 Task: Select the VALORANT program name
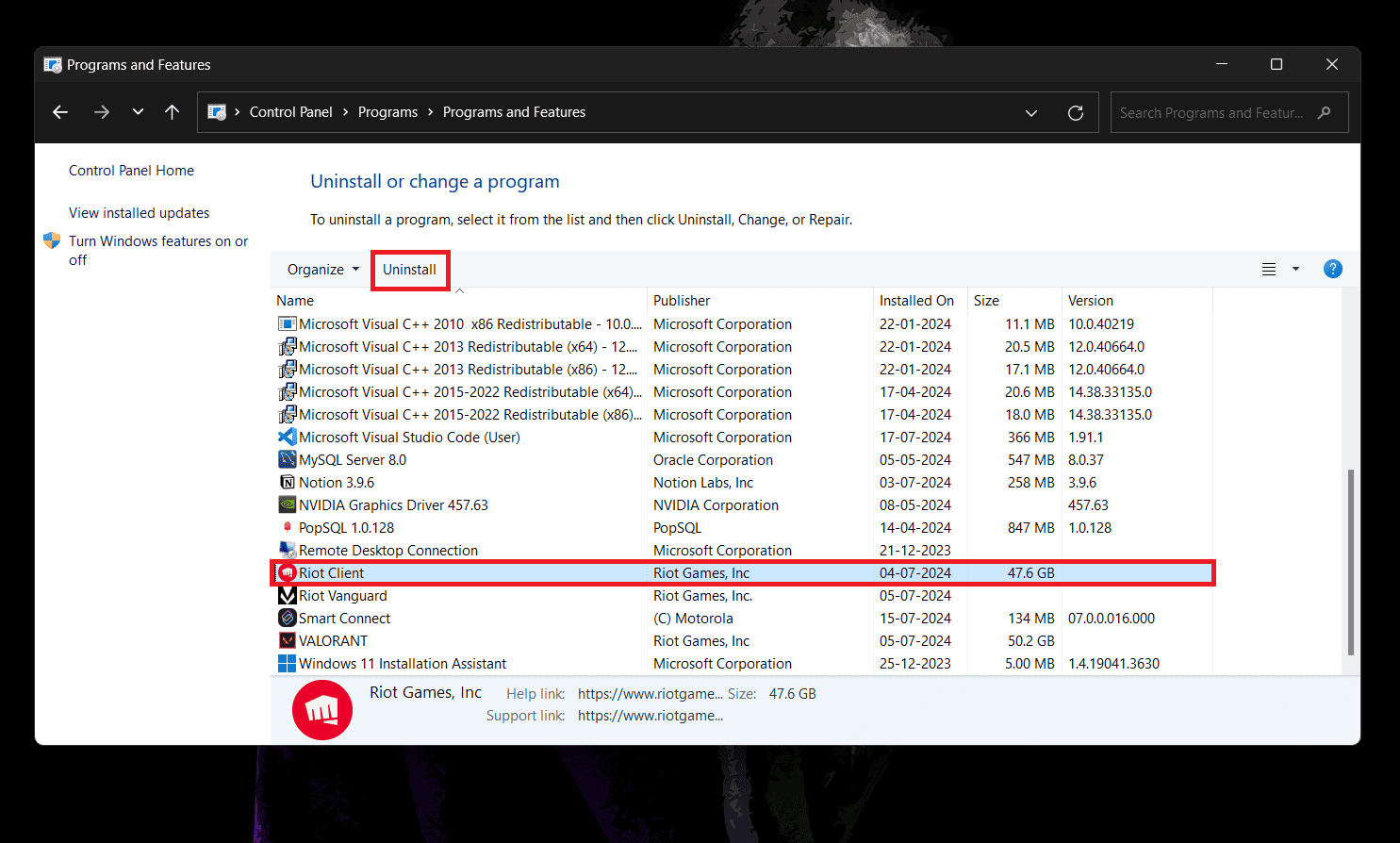[334, 641]
